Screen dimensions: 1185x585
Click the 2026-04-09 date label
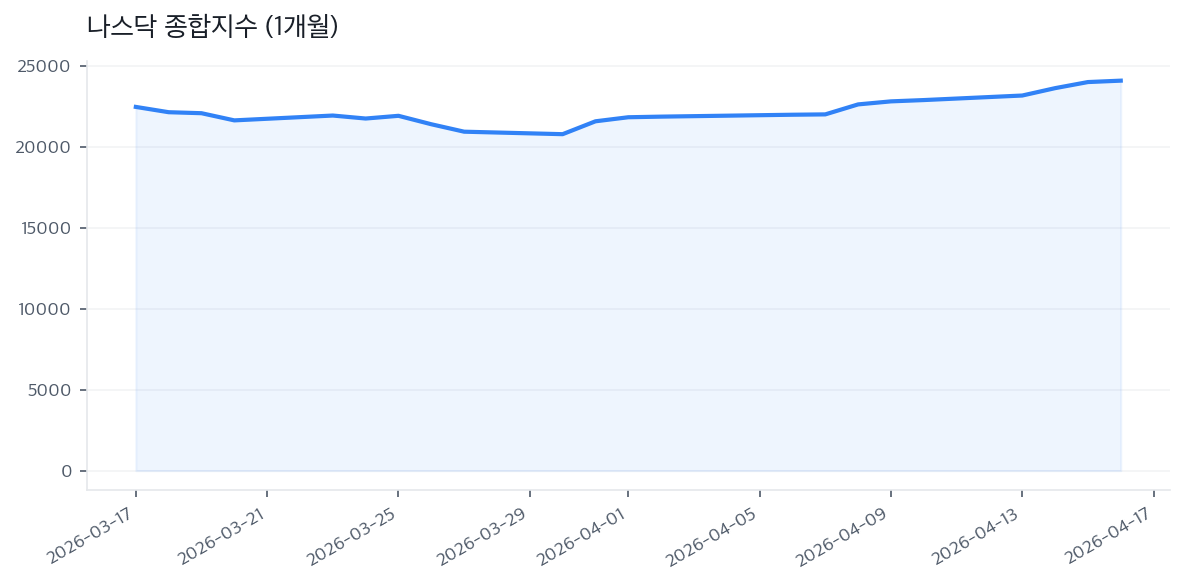point(846,530)
